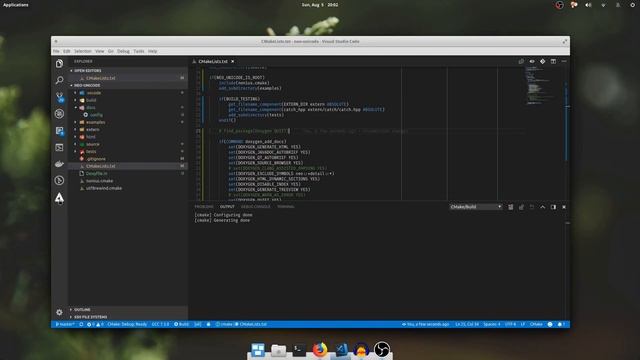Open the Docker view in activity bar

(60, 164)
